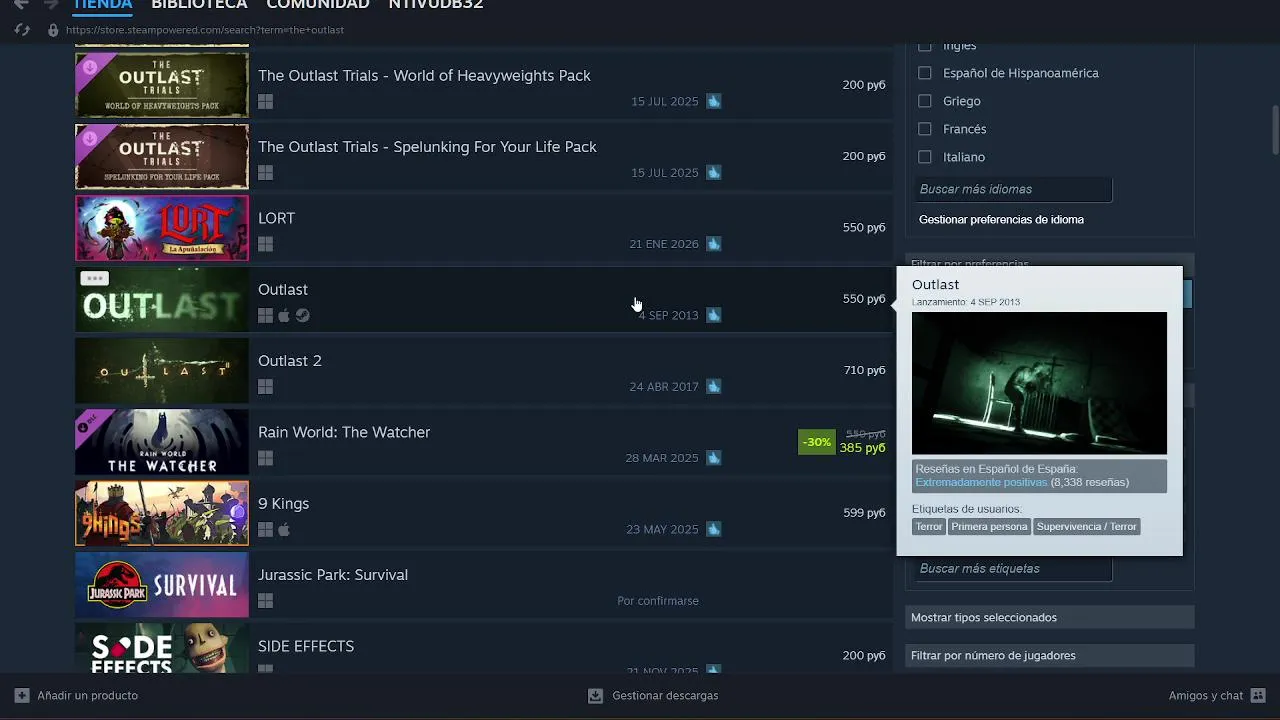Open Amigos y chat
The height and width of the screenshot is (720, 1280).
point(1206,695)
